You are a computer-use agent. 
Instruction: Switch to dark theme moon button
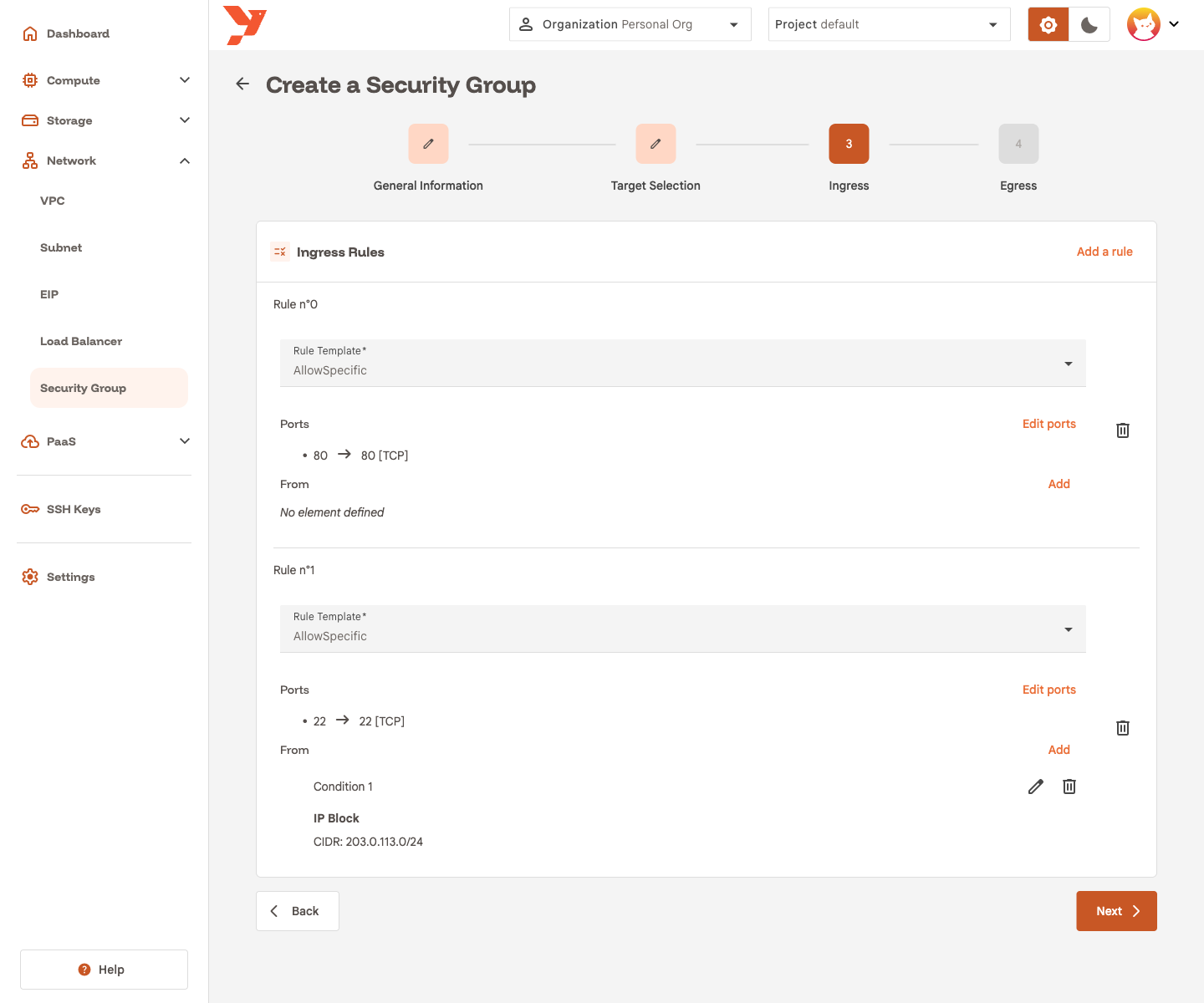coord(1089,25)
